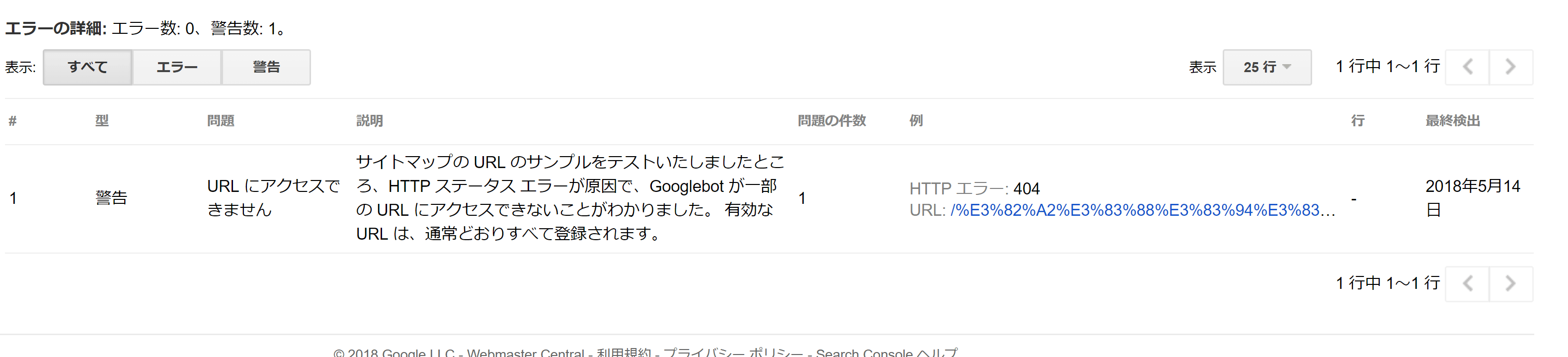Sort by 型 column header
The height and width of the screenshot is (357, 1568).
pyautogui.click(x=102, y=121)
